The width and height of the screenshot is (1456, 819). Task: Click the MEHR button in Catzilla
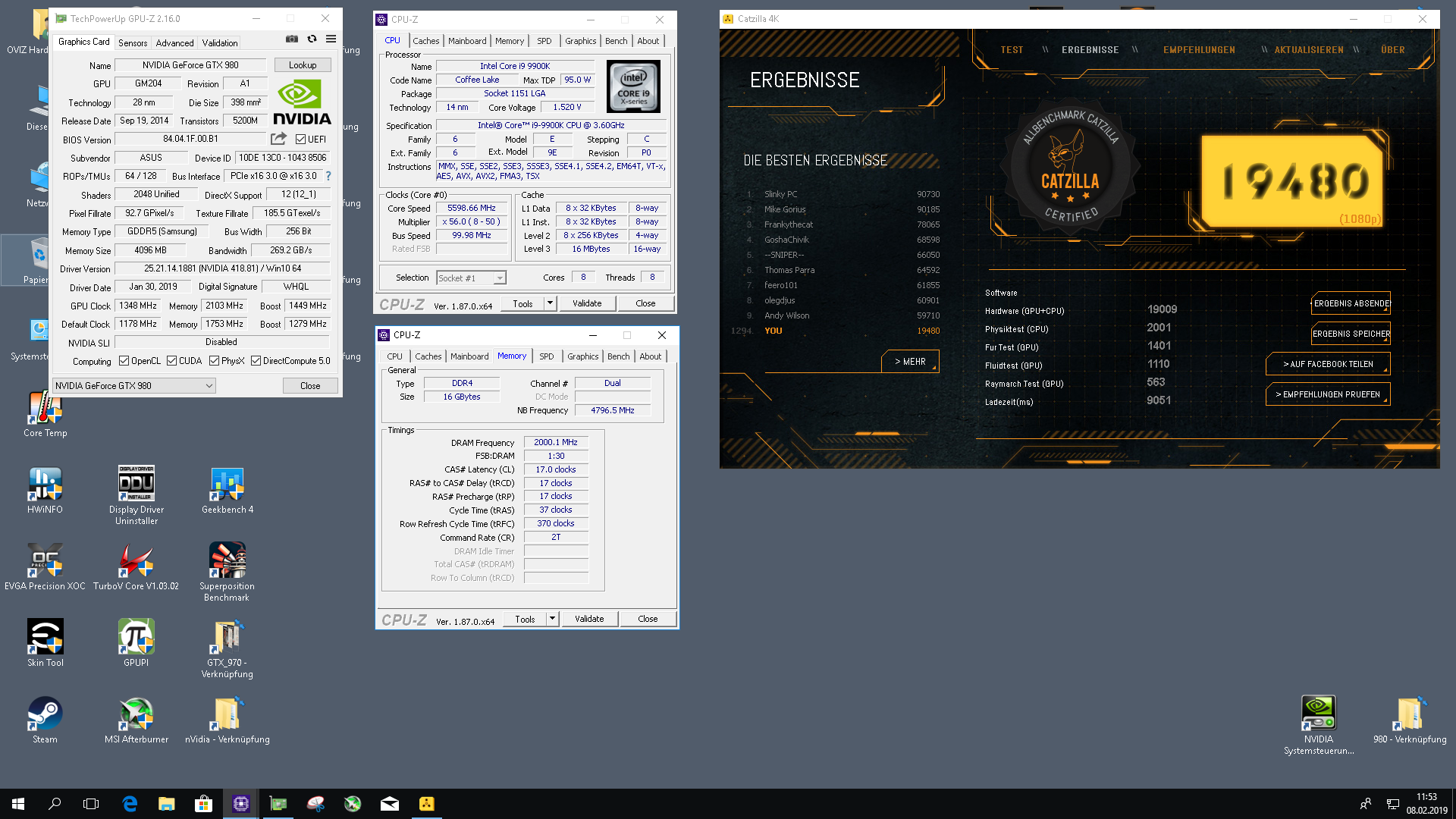click(x=910, y=362)
